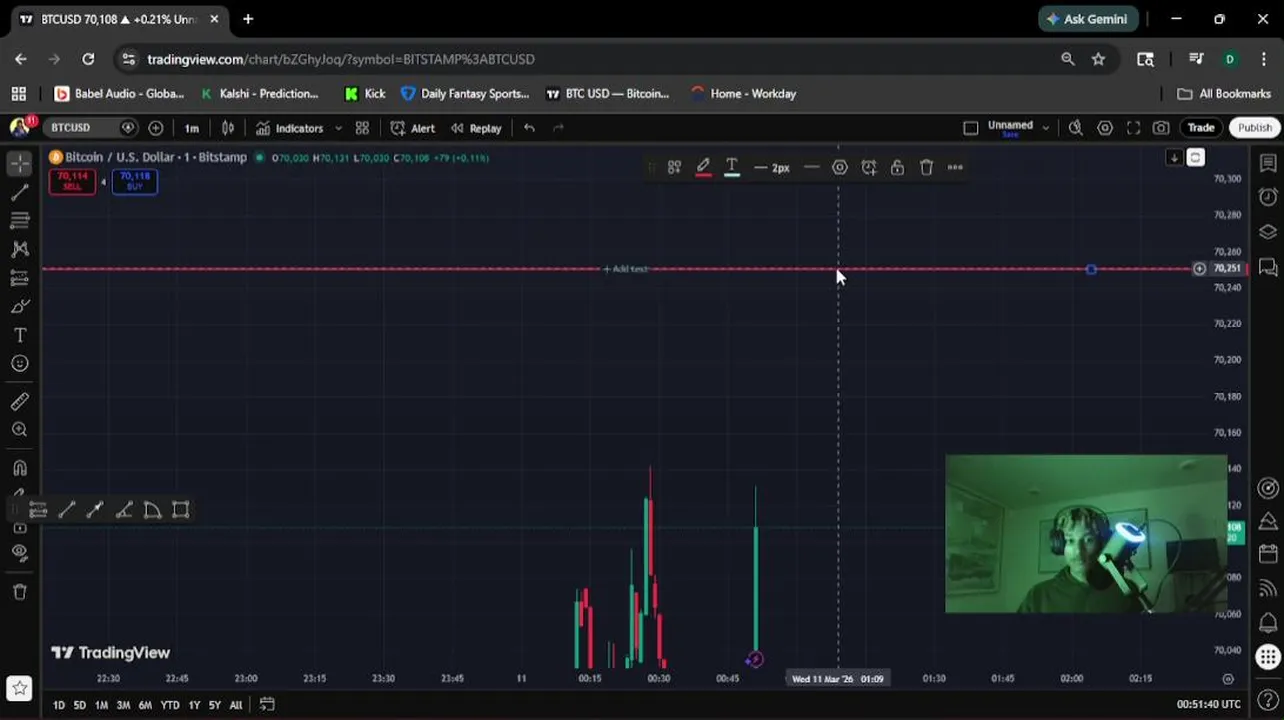Open the forecasting and measurement tools
Image resolution: width=1284 pixels, height=720 pixels.
(20, 277)
